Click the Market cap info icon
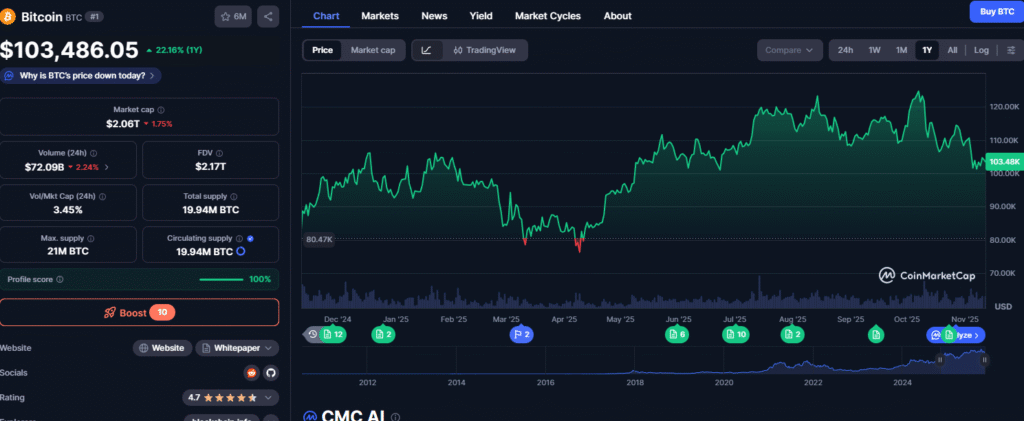This screenshot has height=421, width=1024. pos(161,110)
